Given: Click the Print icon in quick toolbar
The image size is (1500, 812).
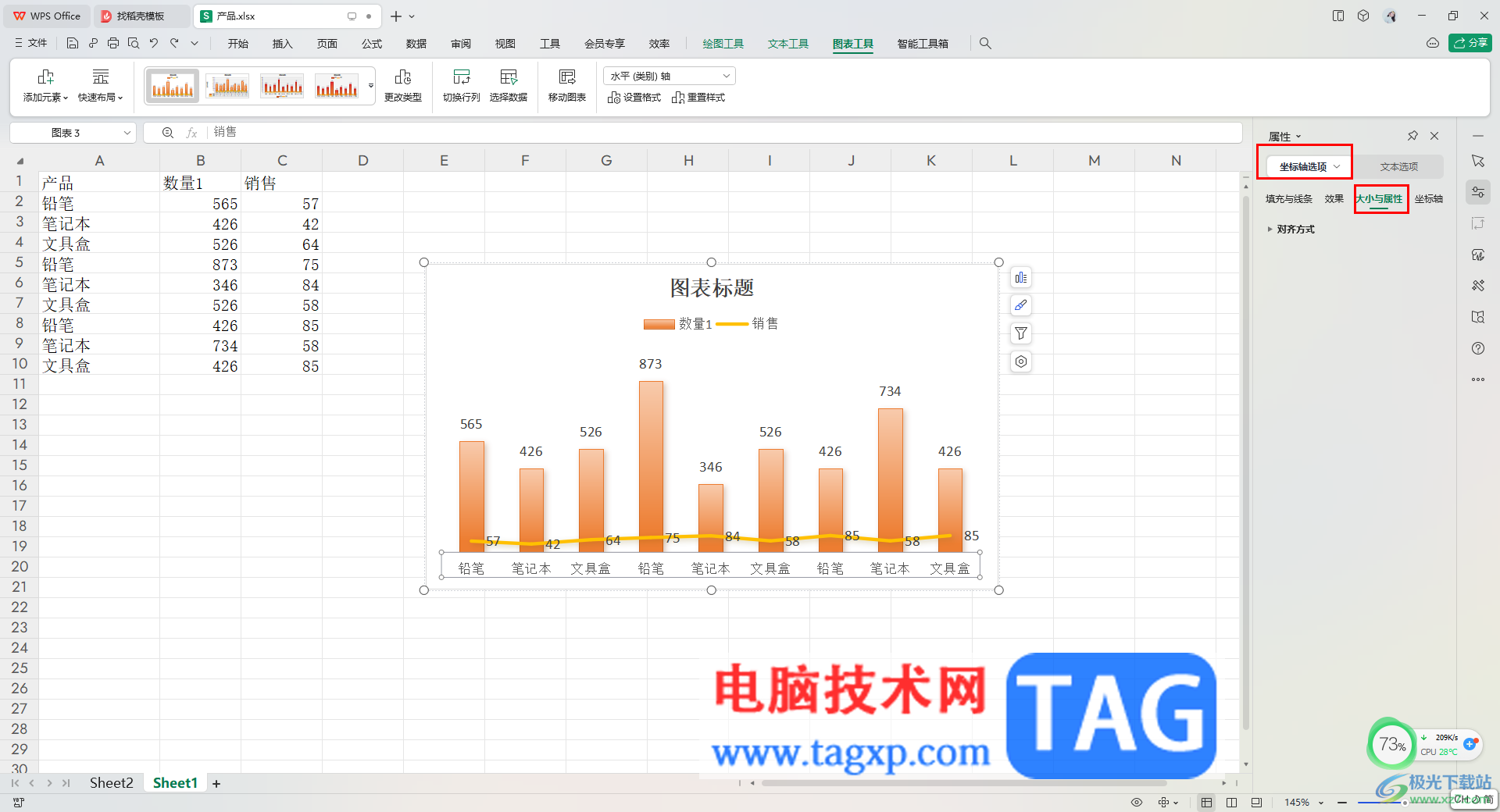Looking at the screenshot, I should point(113,44).
